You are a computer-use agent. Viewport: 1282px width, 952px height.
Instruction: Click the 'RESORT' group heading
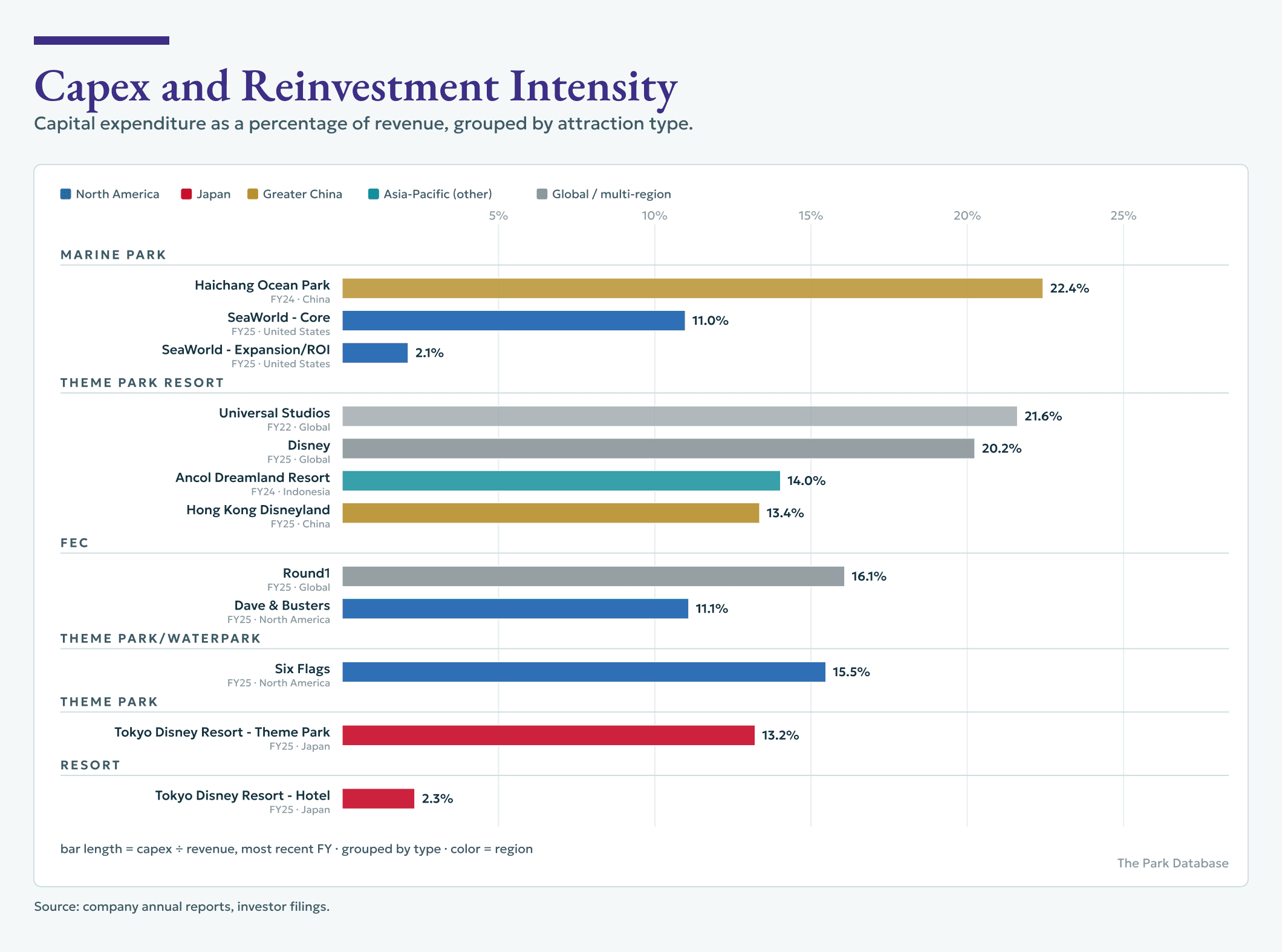(x=90, y=765)
